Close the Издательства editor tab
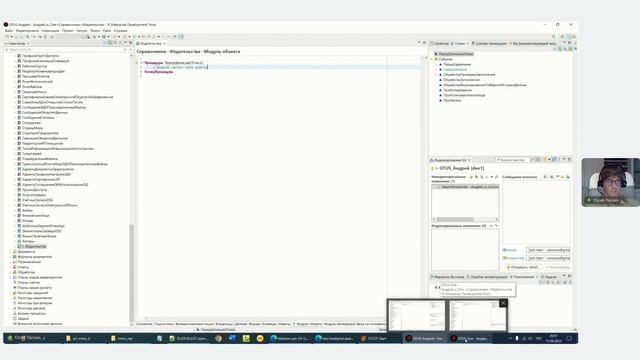640x360 pixels. (164, 43)
